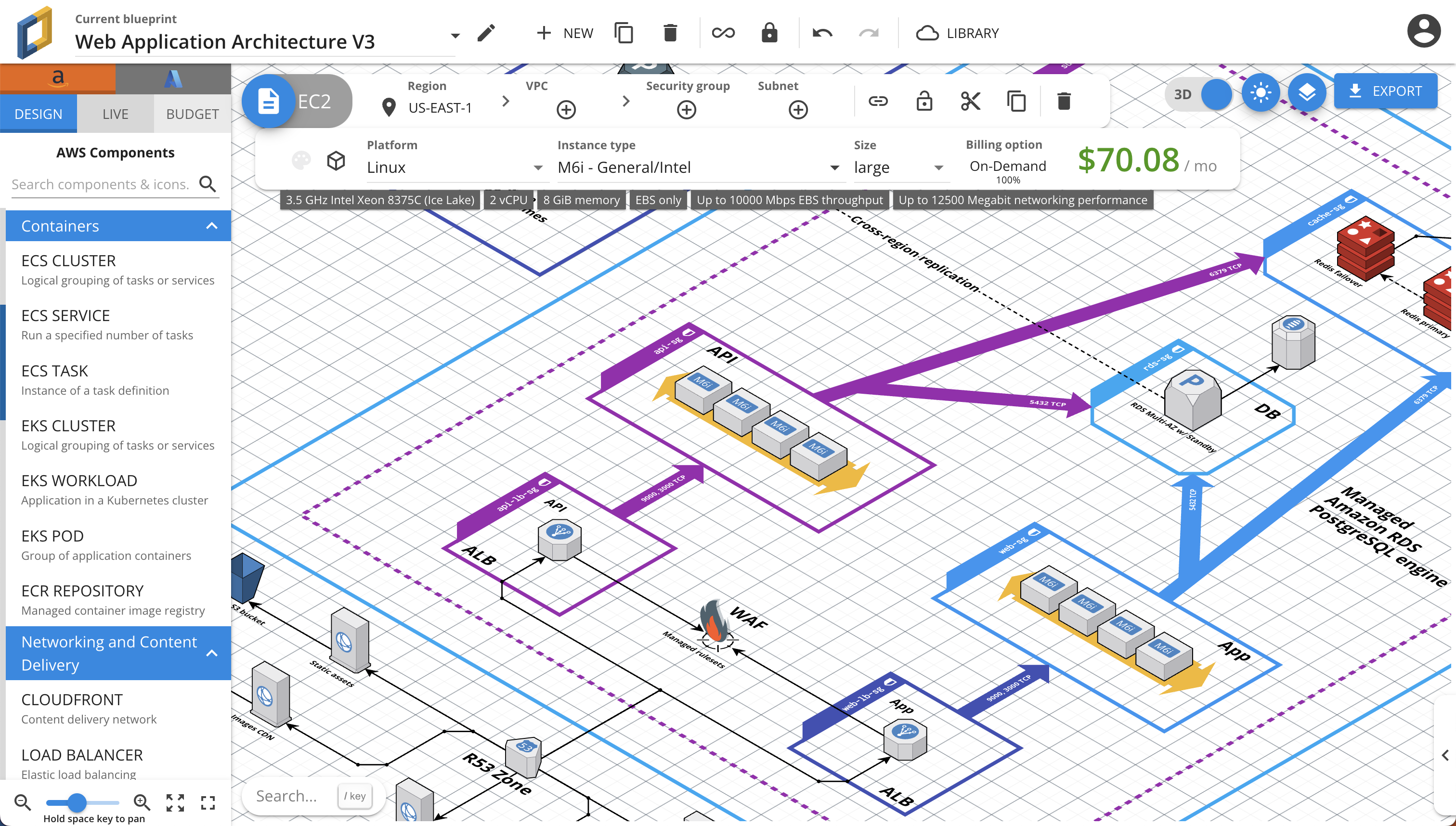Select ECS CLUSTER component
Screen dimensions: 1456x826
point(118,270)
